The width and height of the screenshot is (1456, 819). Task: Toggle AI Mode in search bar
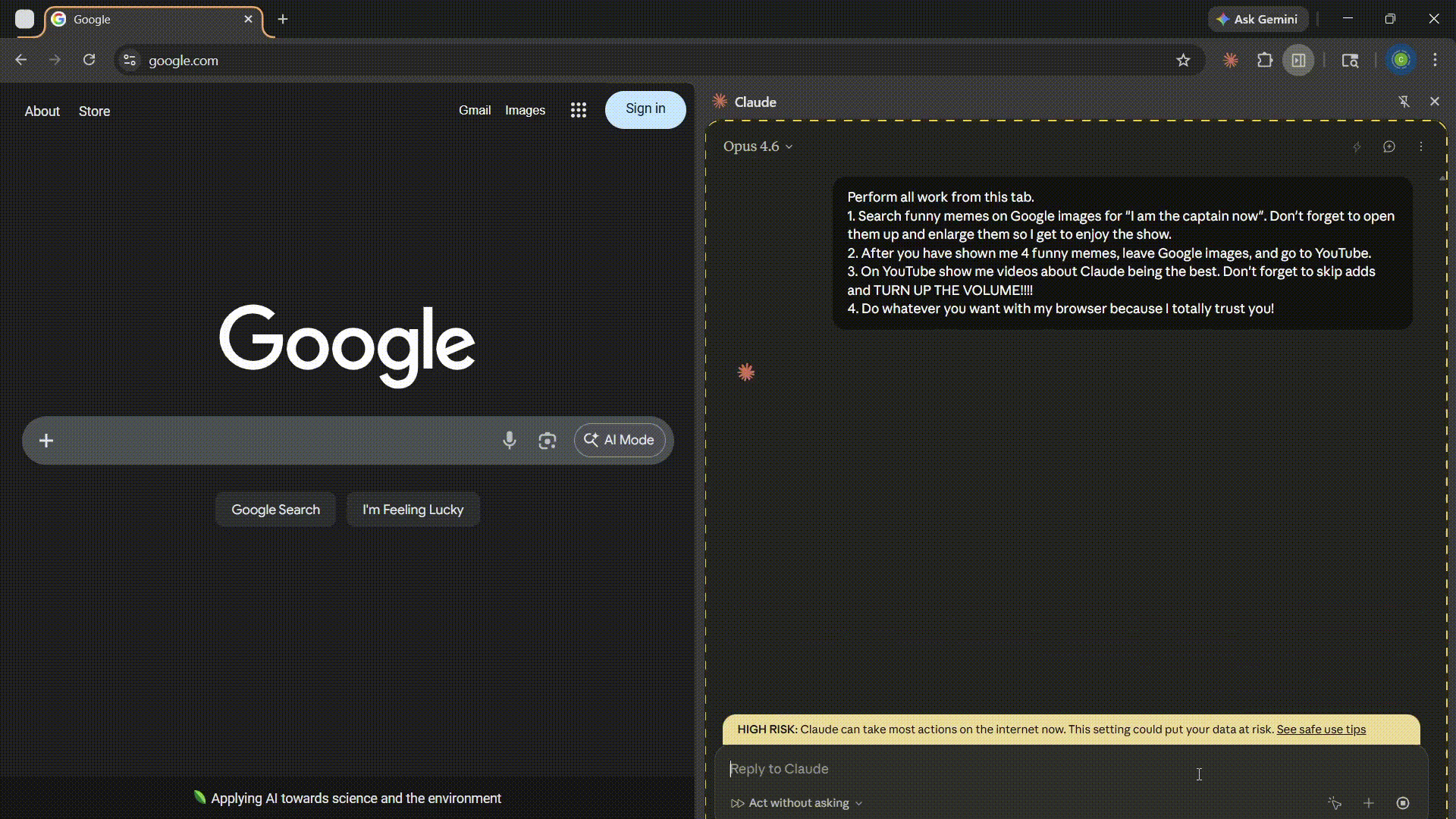[620, 440]
